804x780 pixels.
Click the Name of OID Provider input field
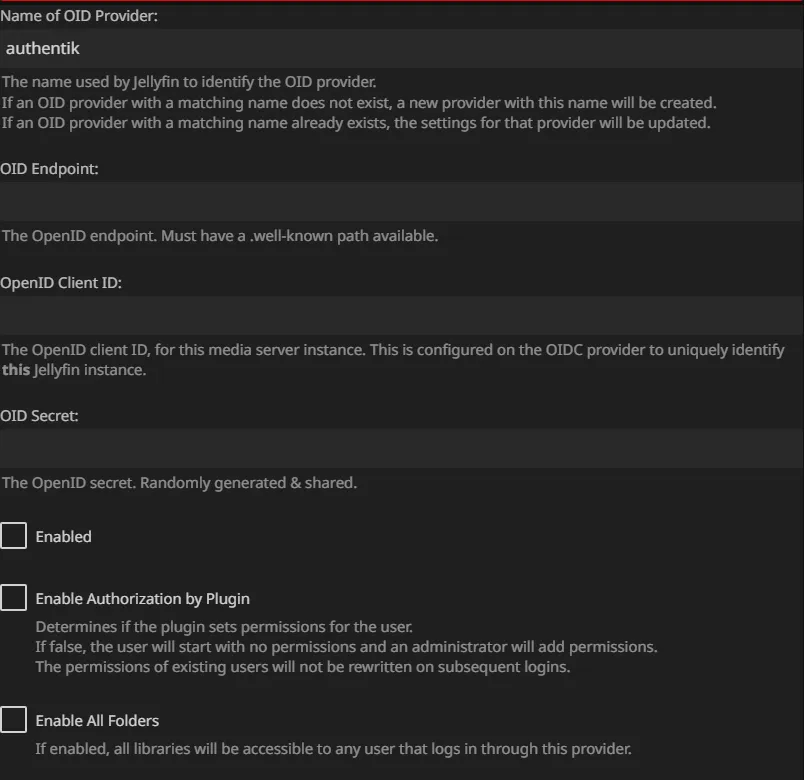[x=400, y=48]
